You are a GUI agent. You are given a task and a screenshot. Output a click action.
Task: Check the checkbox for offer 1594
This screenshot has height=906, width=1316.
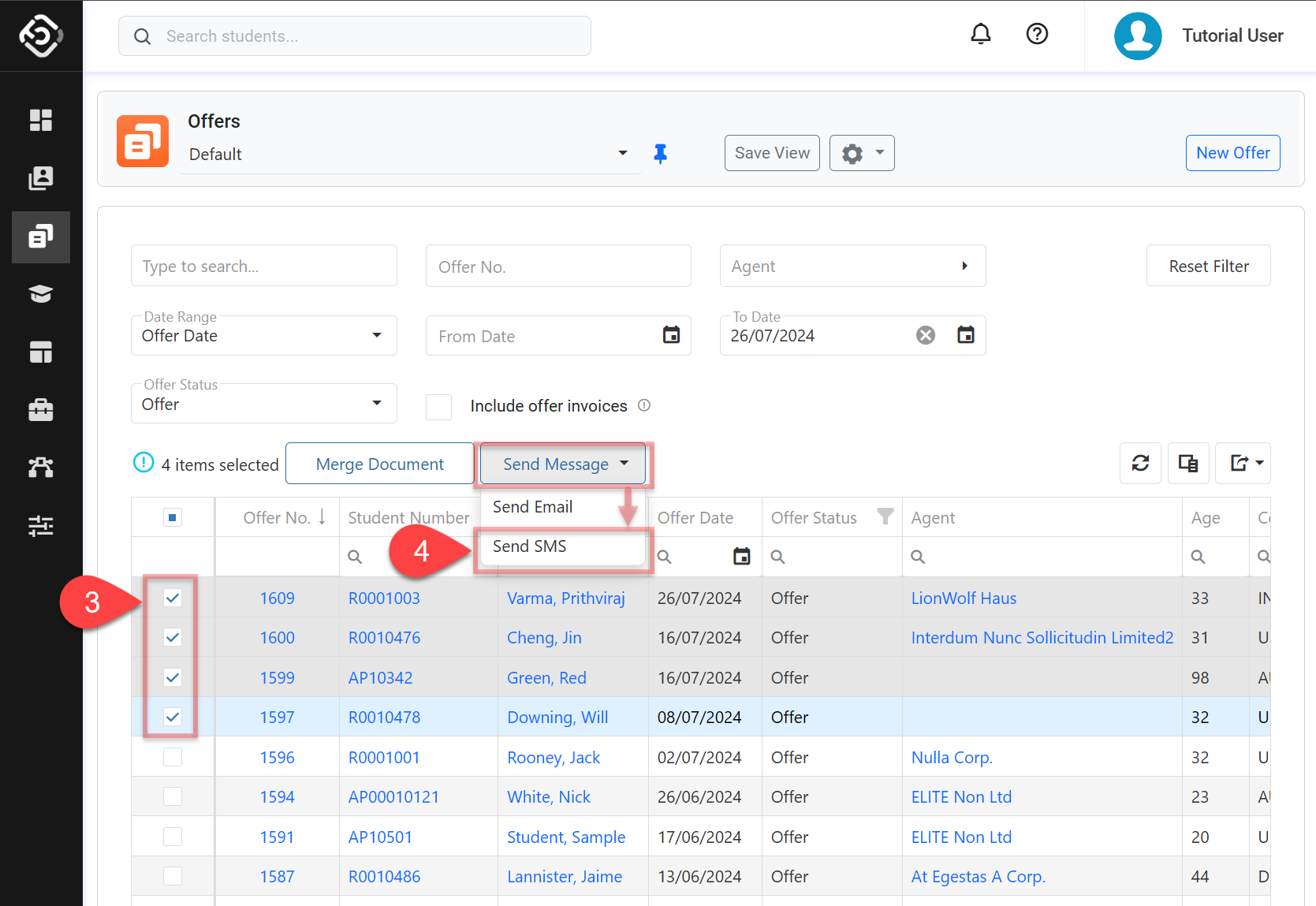(x=173, y=796)
